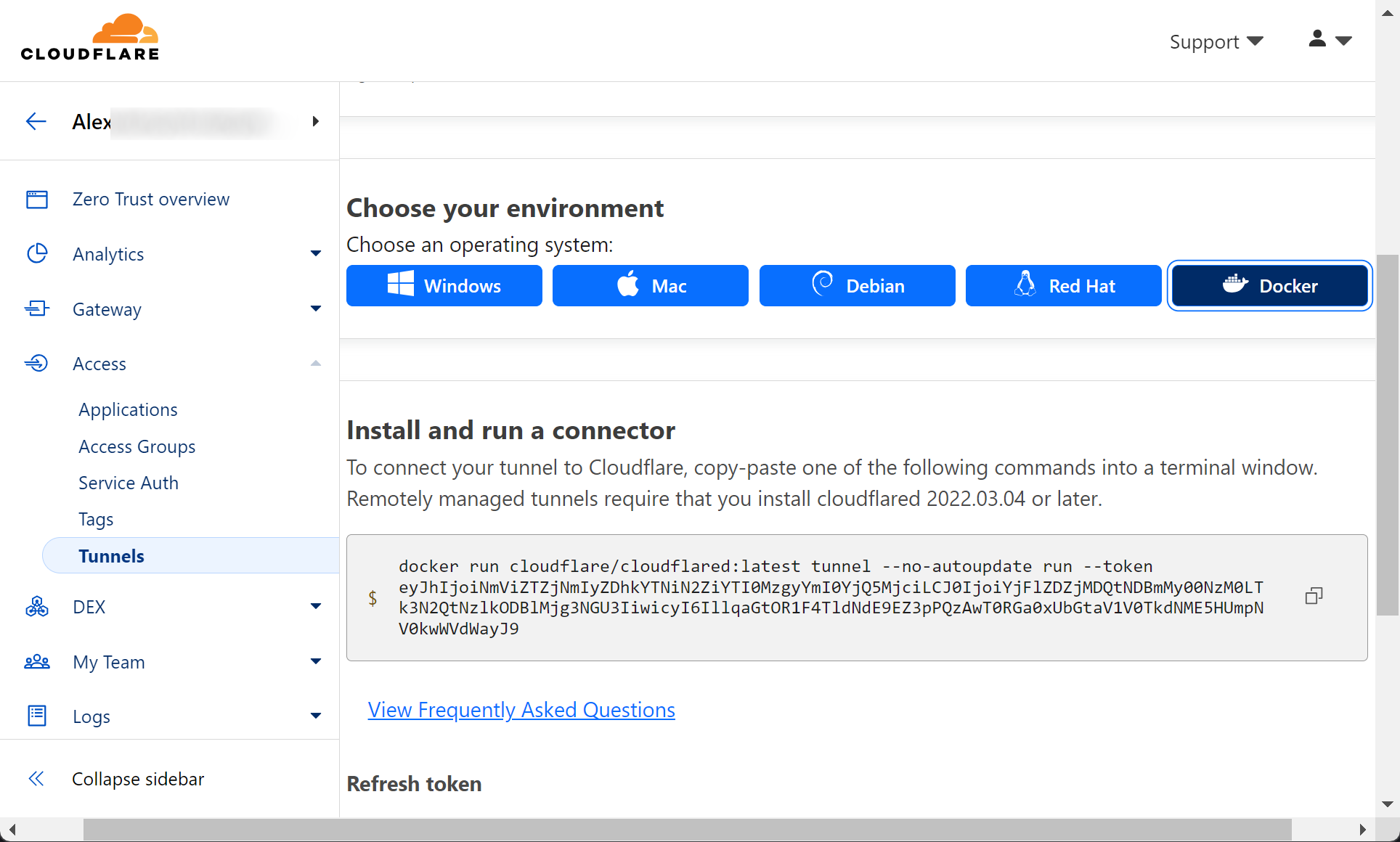
Task: Click the double-chevron collapse sidebar icon
Action: 36,779
